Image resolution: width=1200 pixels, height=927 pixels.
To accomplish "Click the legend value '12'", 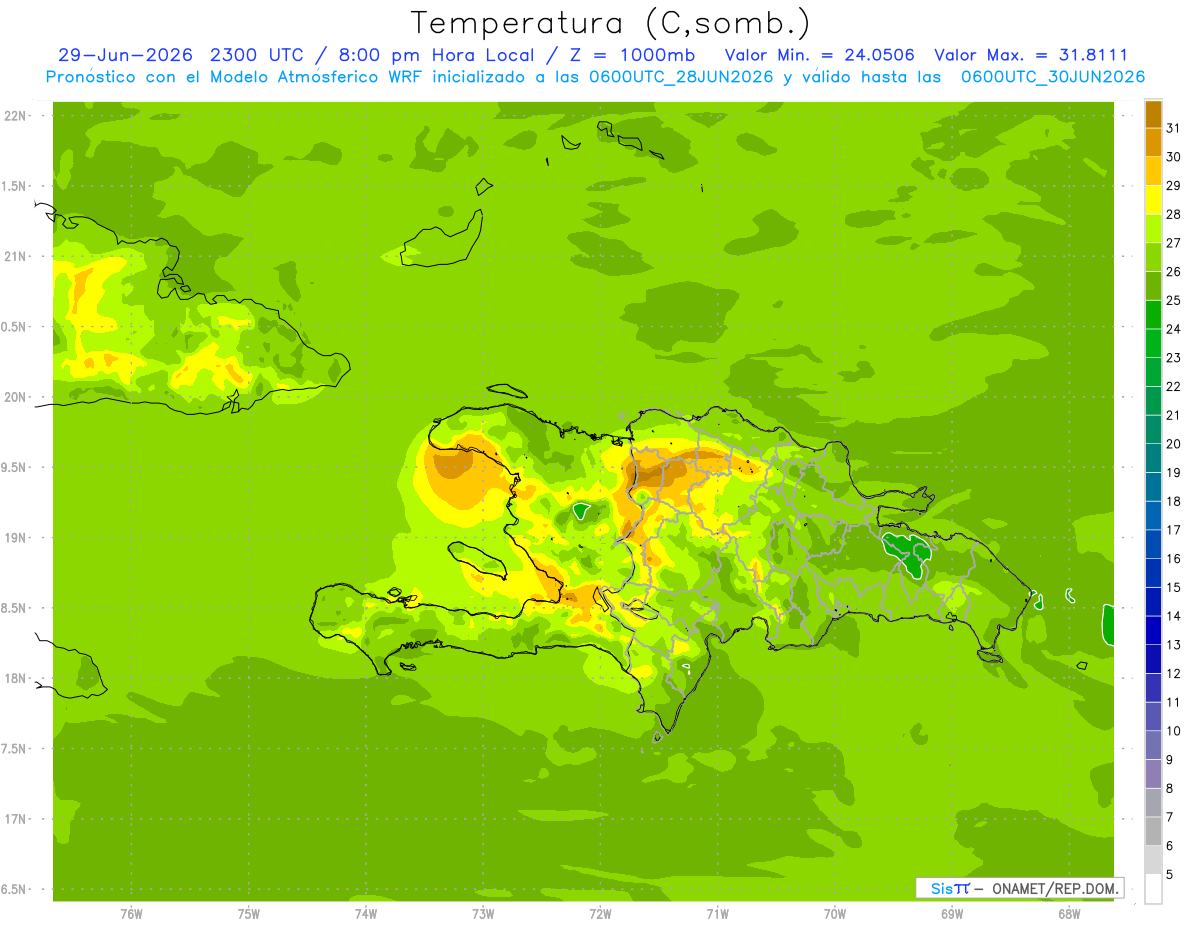I will (1174, 674).
